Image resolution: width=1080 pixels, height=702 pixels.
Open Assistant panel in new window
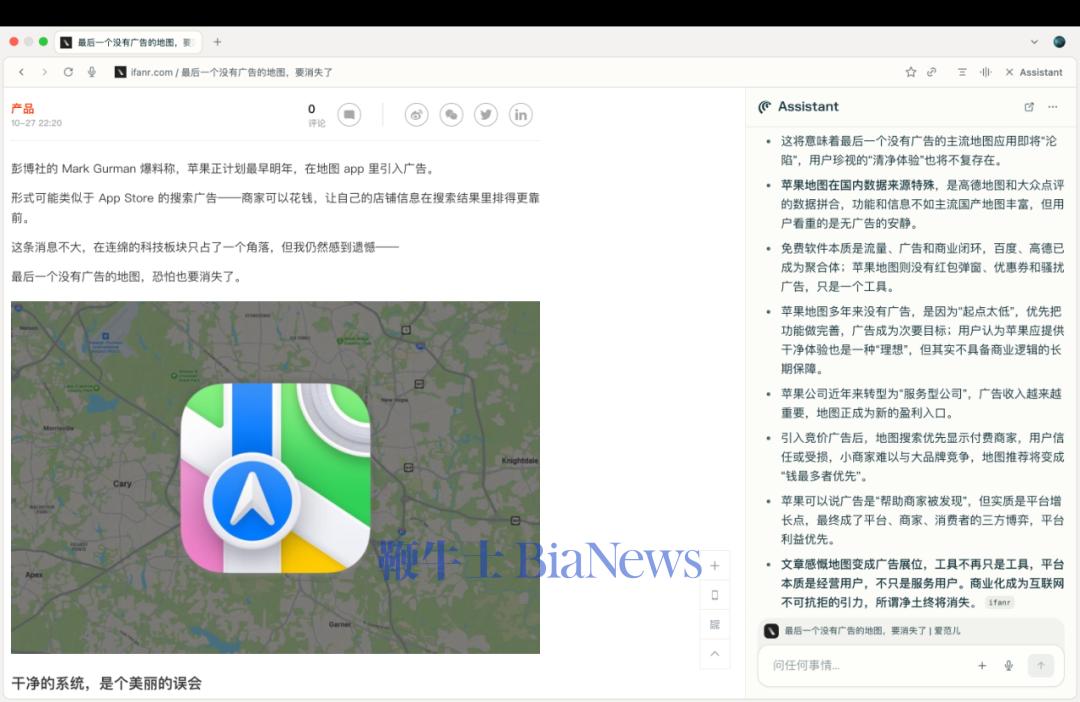(x=1029, y=107)
